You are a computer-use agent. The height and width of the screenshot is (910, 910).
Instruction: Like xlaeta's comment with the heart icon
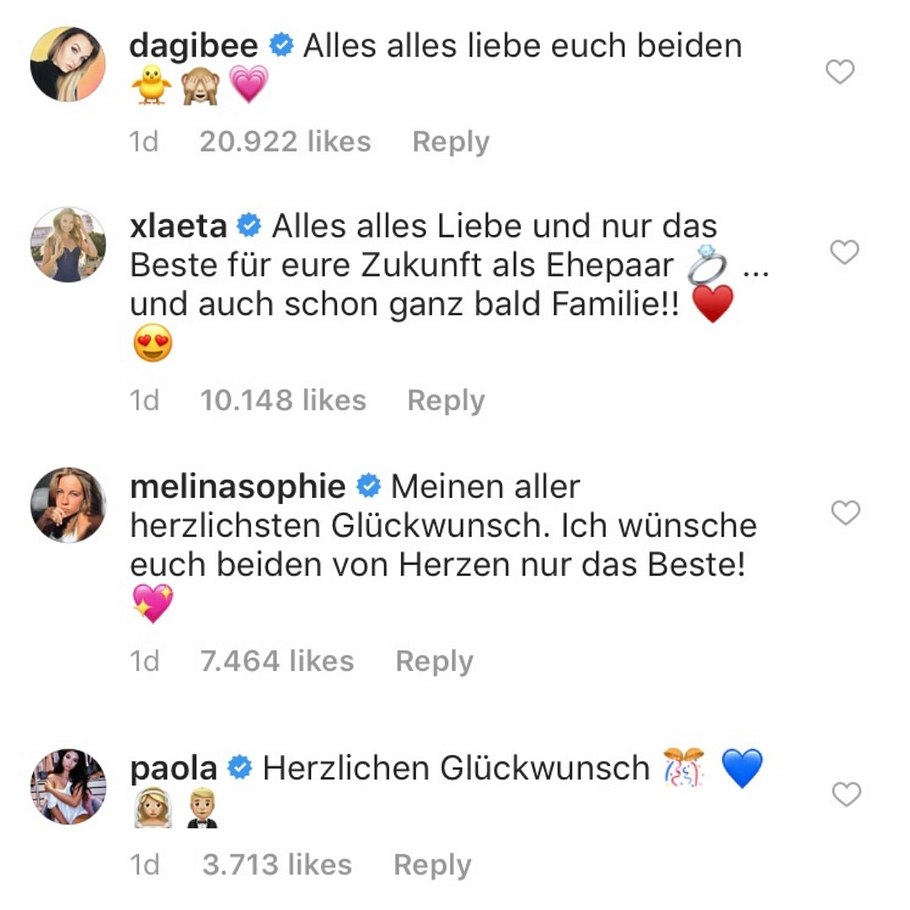pyautogui.click(x=845, y=253)
